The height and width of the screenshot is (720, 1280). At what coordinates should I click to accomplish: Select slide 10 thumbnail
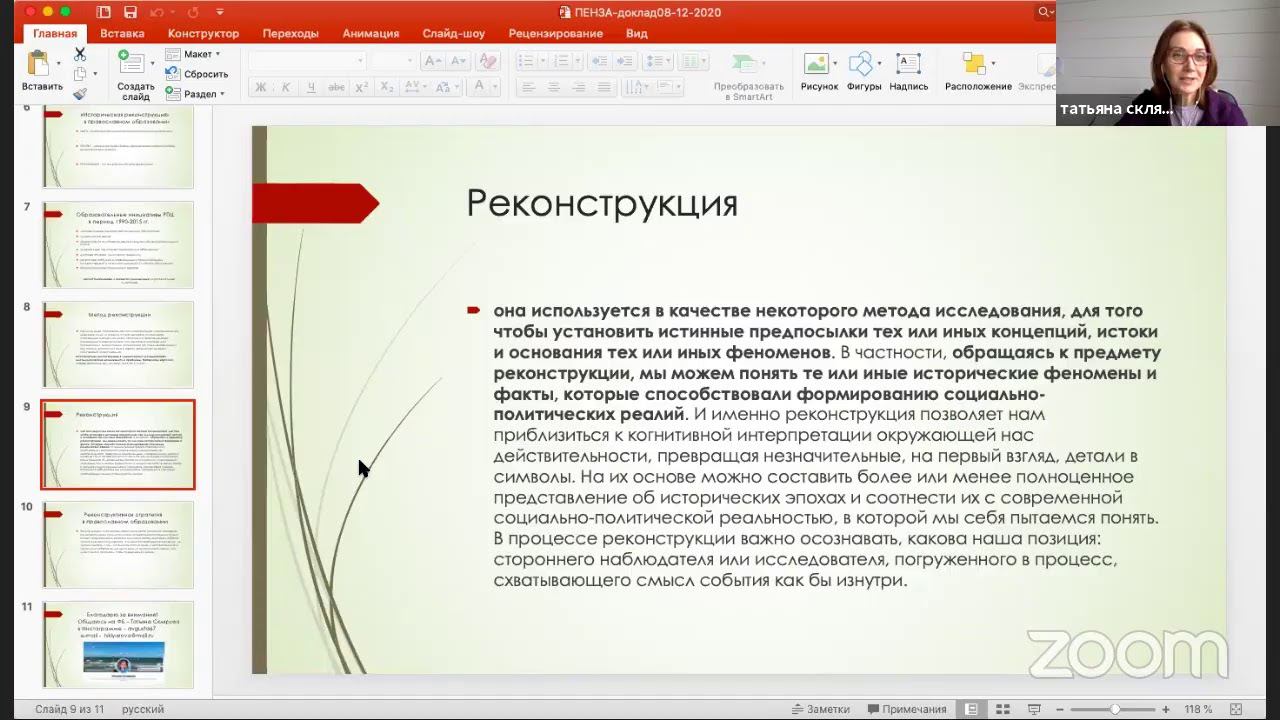118,544
